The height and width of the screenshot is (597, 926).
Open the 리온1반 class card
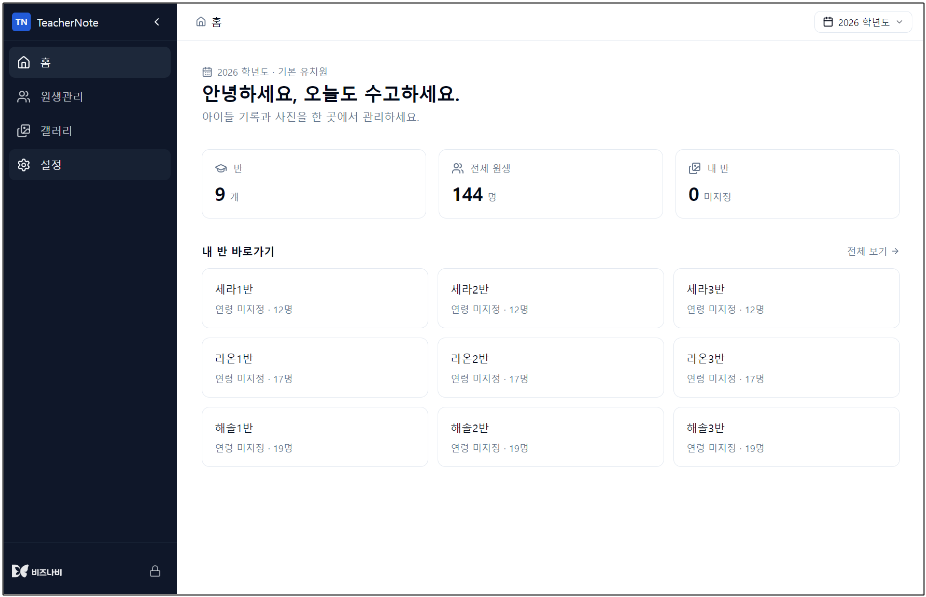pos(315,367)
